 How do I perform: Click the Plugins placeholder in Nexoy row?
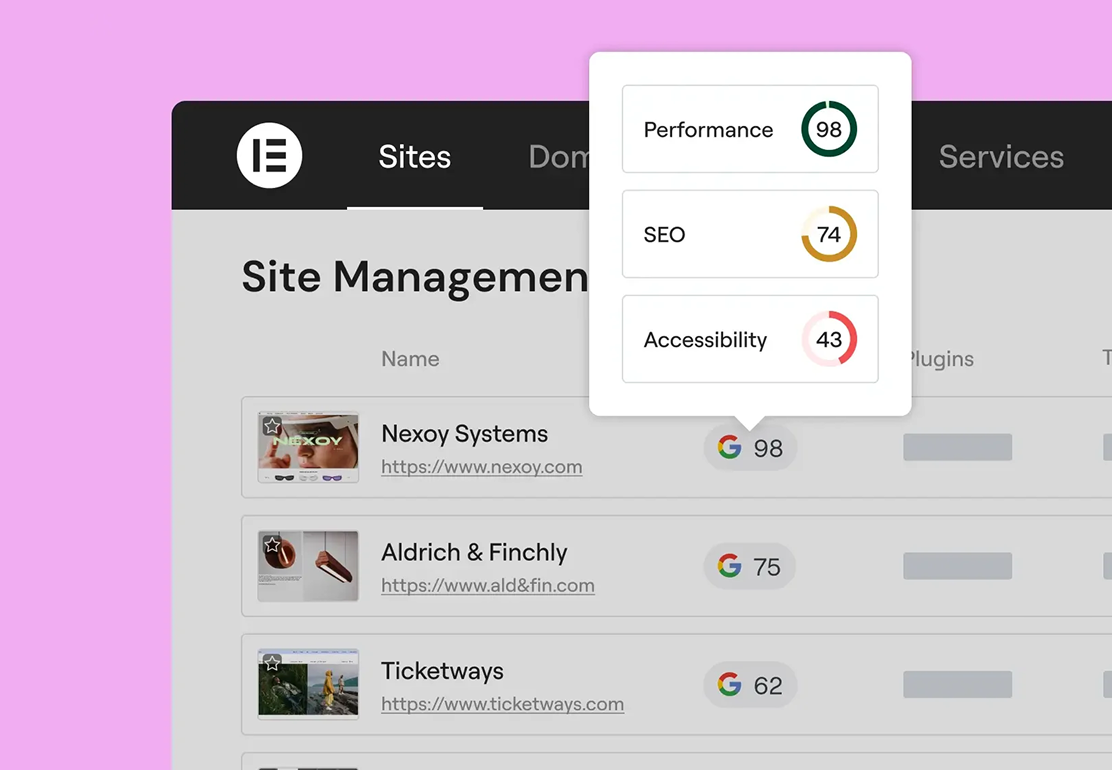tap(957, 447)
